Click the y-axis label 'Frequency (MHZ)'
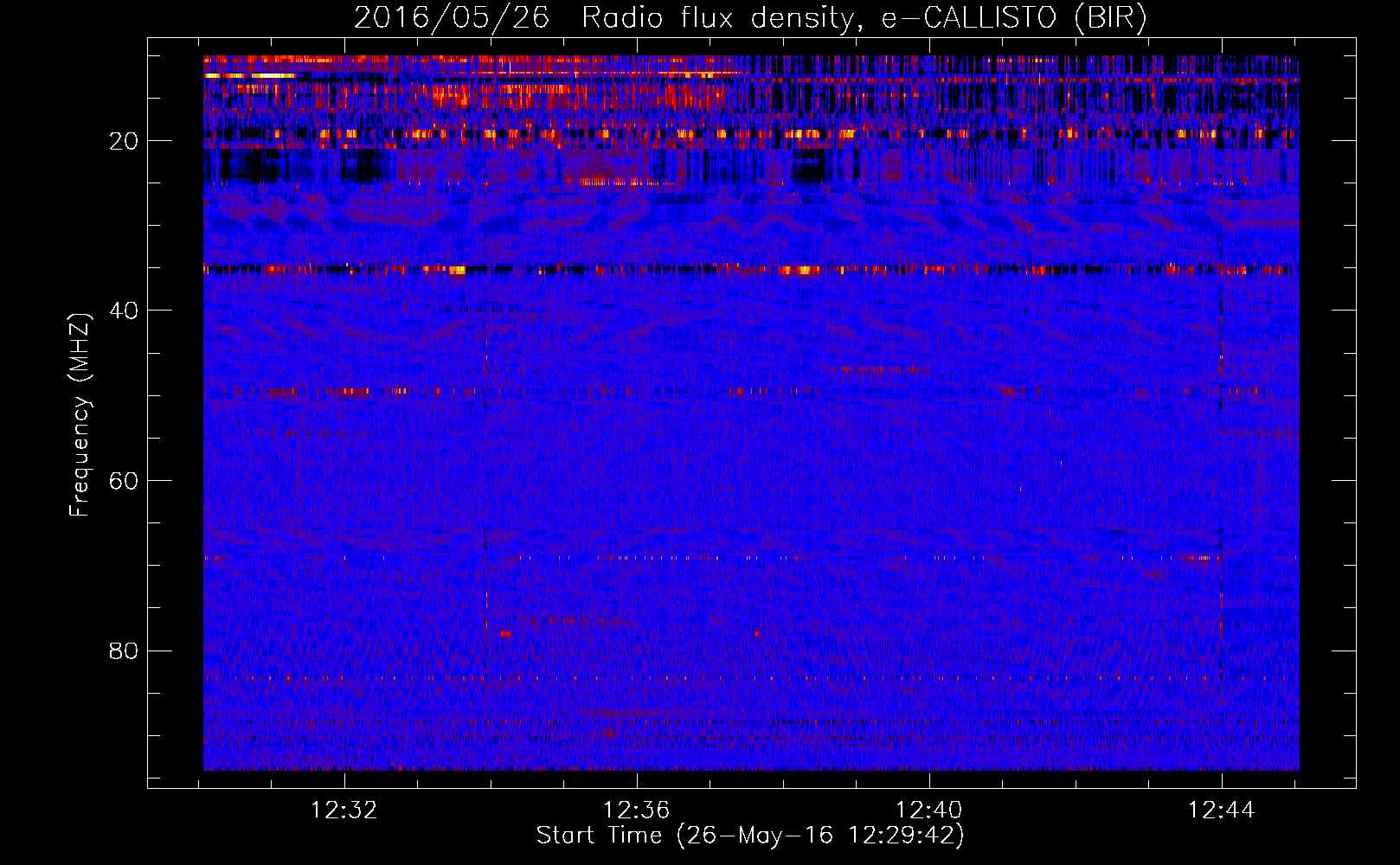 (x=80, y=415)
